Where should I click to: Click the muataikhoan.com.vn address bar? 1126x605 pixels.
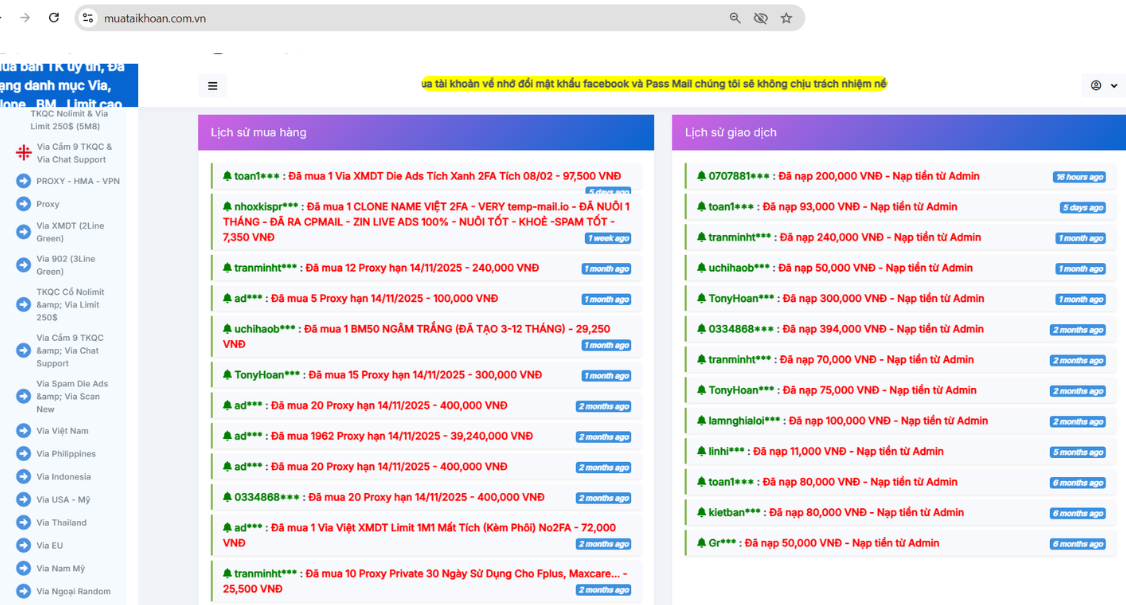tap(400, 18)
